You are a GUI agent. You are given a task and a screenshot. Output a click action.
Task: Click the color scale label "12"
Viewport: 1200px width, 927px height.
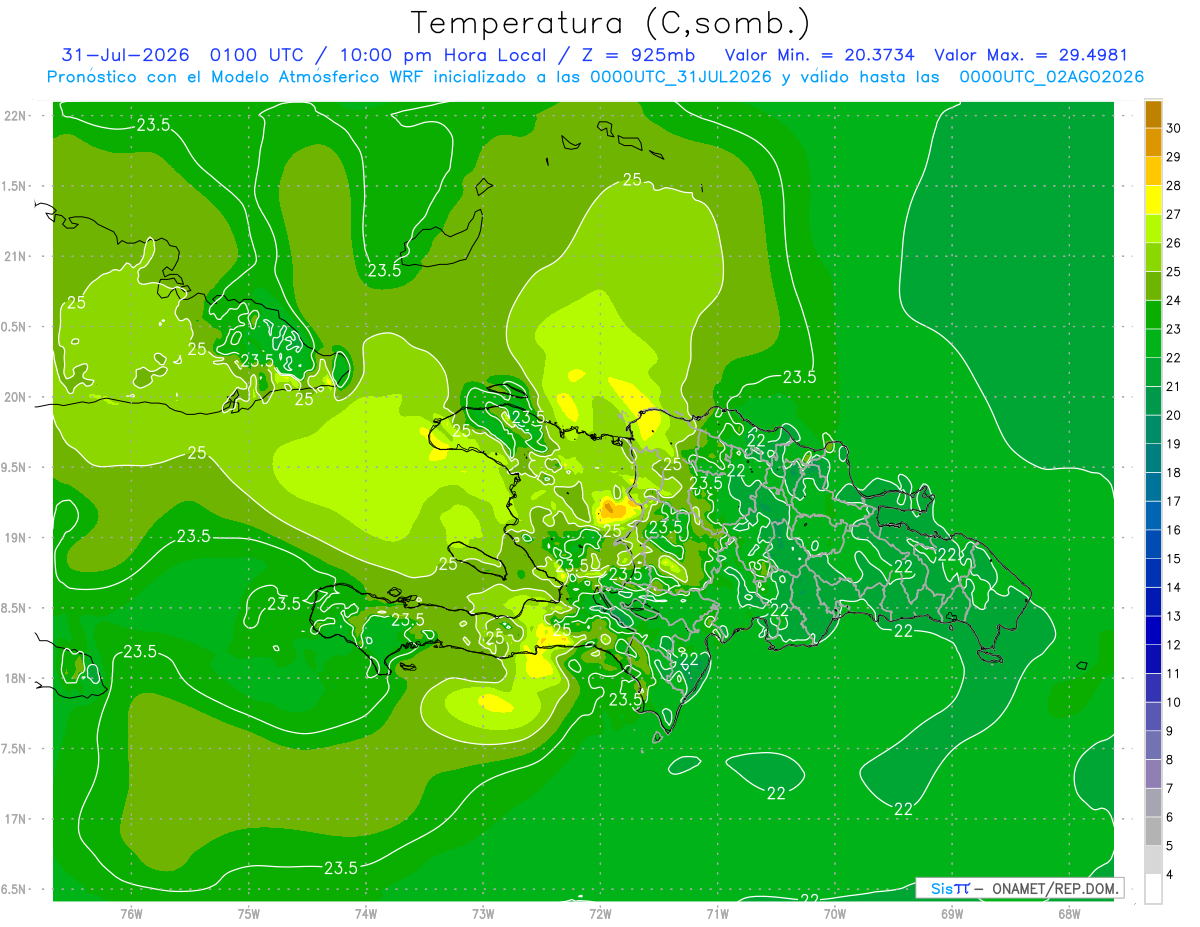coord(1174,645)
